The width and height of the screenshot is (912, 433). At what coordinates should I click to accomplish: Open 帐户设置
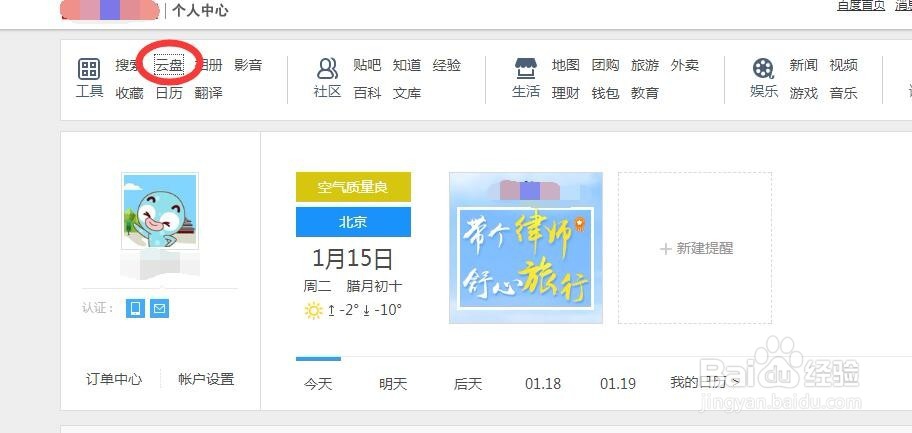206,379
